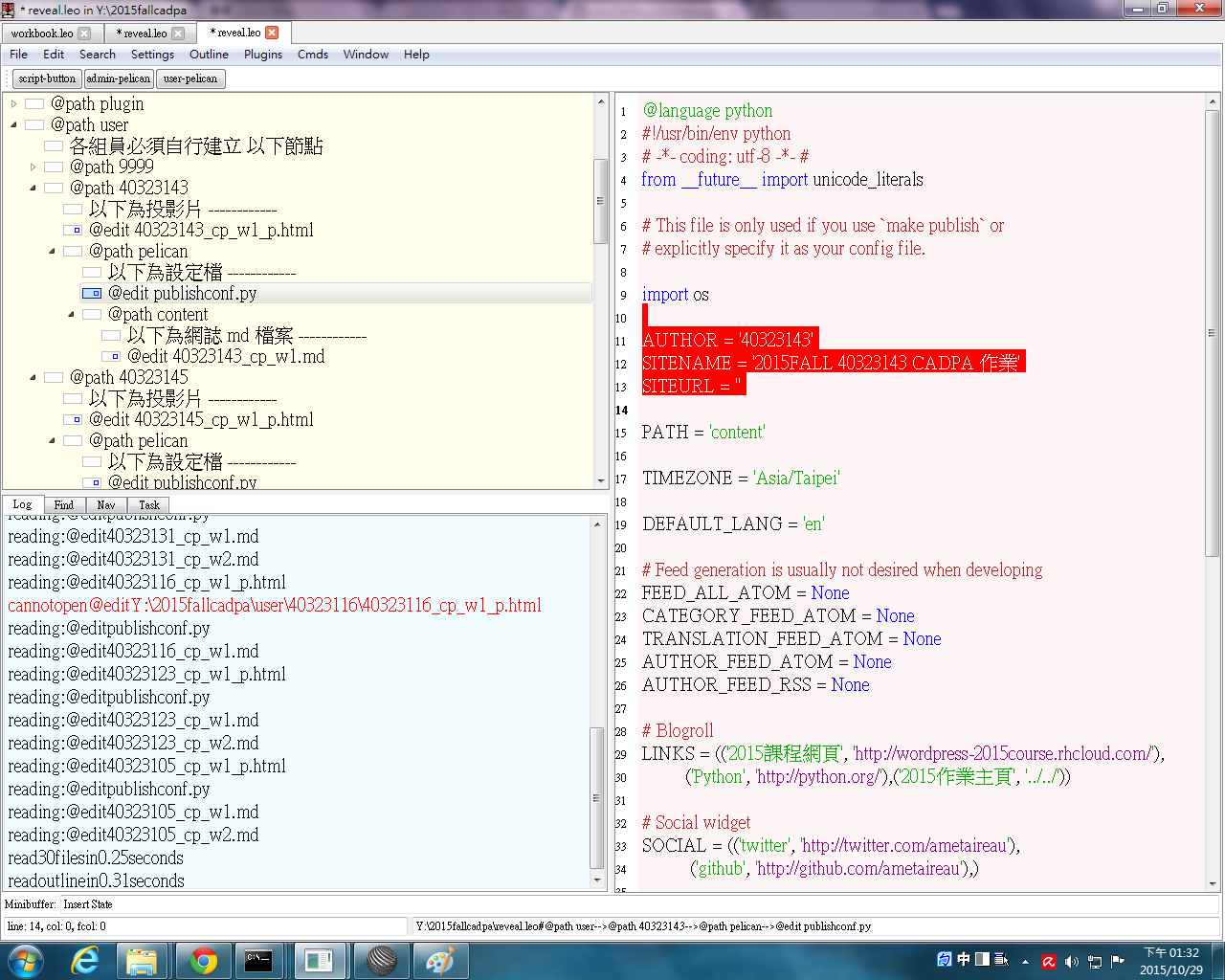This screenshot has width=1225, height=980.
Task: Switch to the workbook.leo tab
Action: click(42, 33)
